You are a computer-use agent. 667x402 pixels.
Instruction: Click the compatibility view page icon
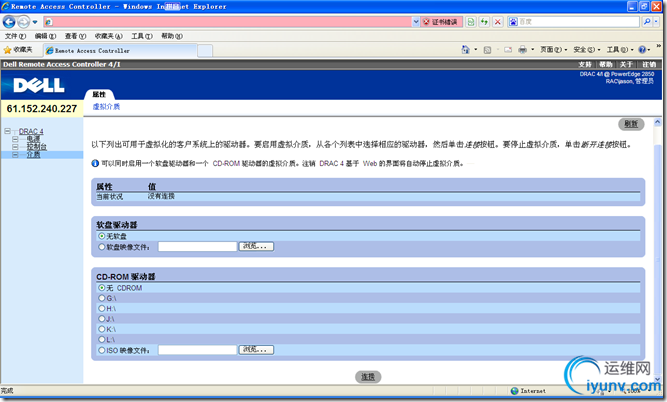coord(471,22)
